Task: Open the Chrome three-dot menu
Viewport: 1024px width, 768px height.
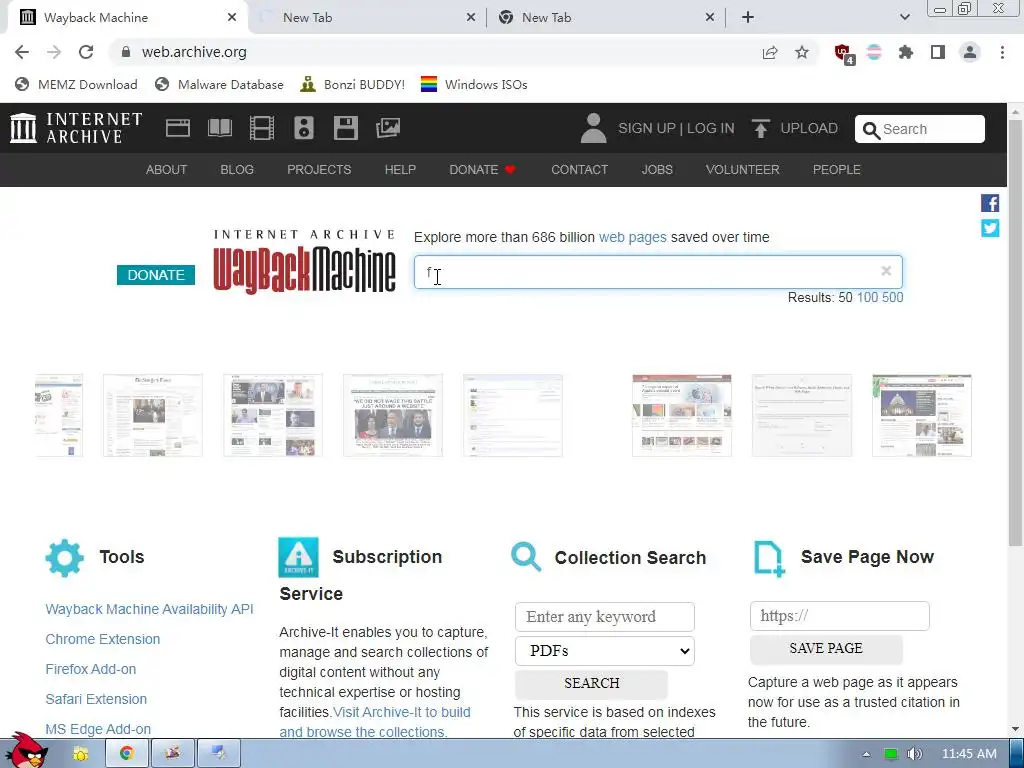Action: pyautogui.click(x=1002, y=52)
